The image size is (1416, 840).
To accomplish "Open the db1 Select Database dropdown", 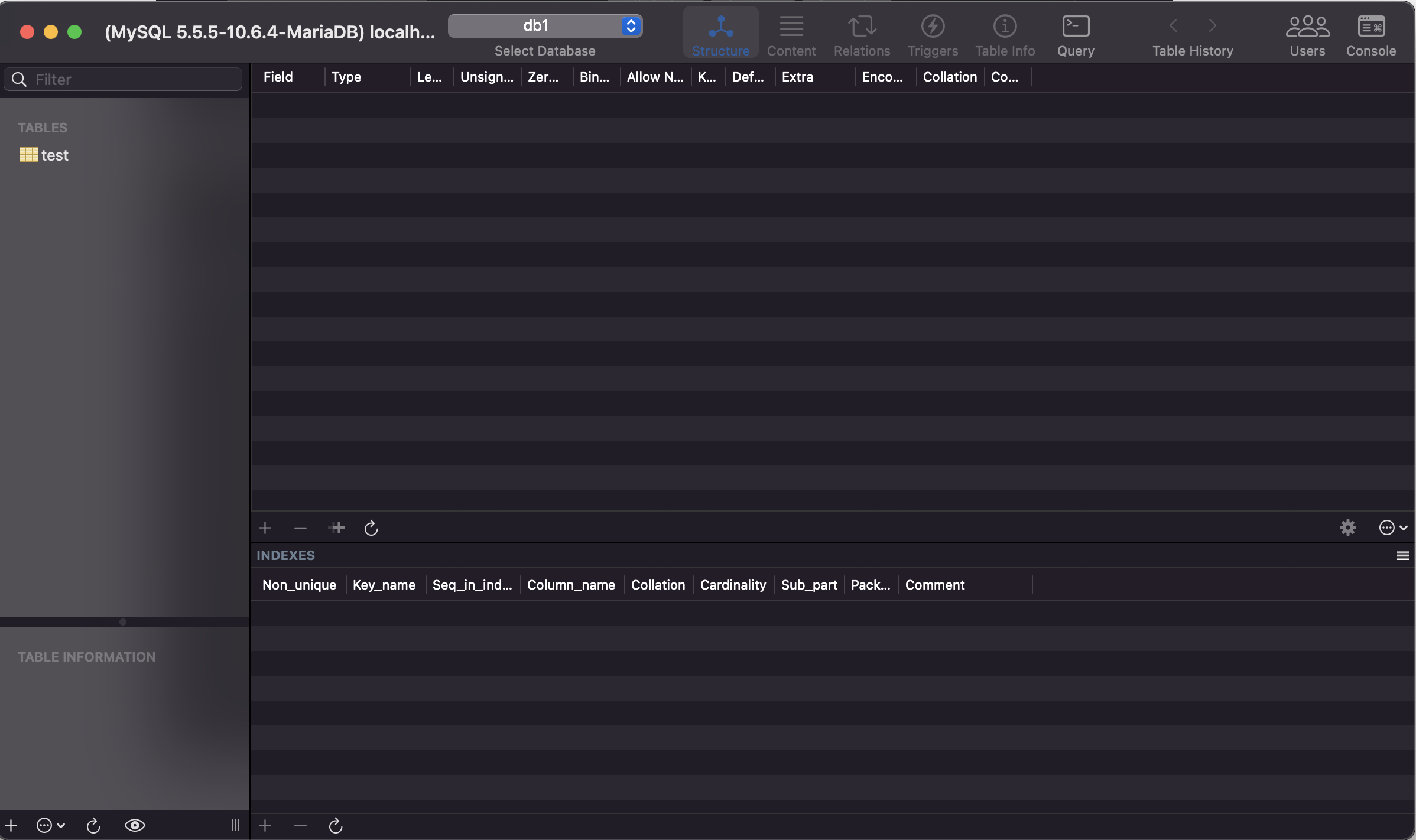I will point(545,26).
